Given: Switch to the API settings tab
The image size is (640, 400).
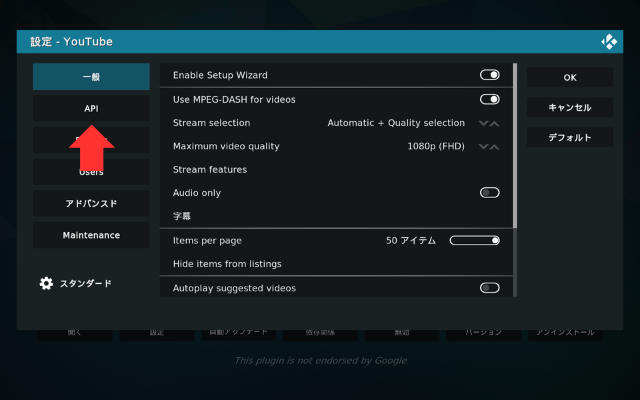Looking at the screenshot, I should 91,108.
